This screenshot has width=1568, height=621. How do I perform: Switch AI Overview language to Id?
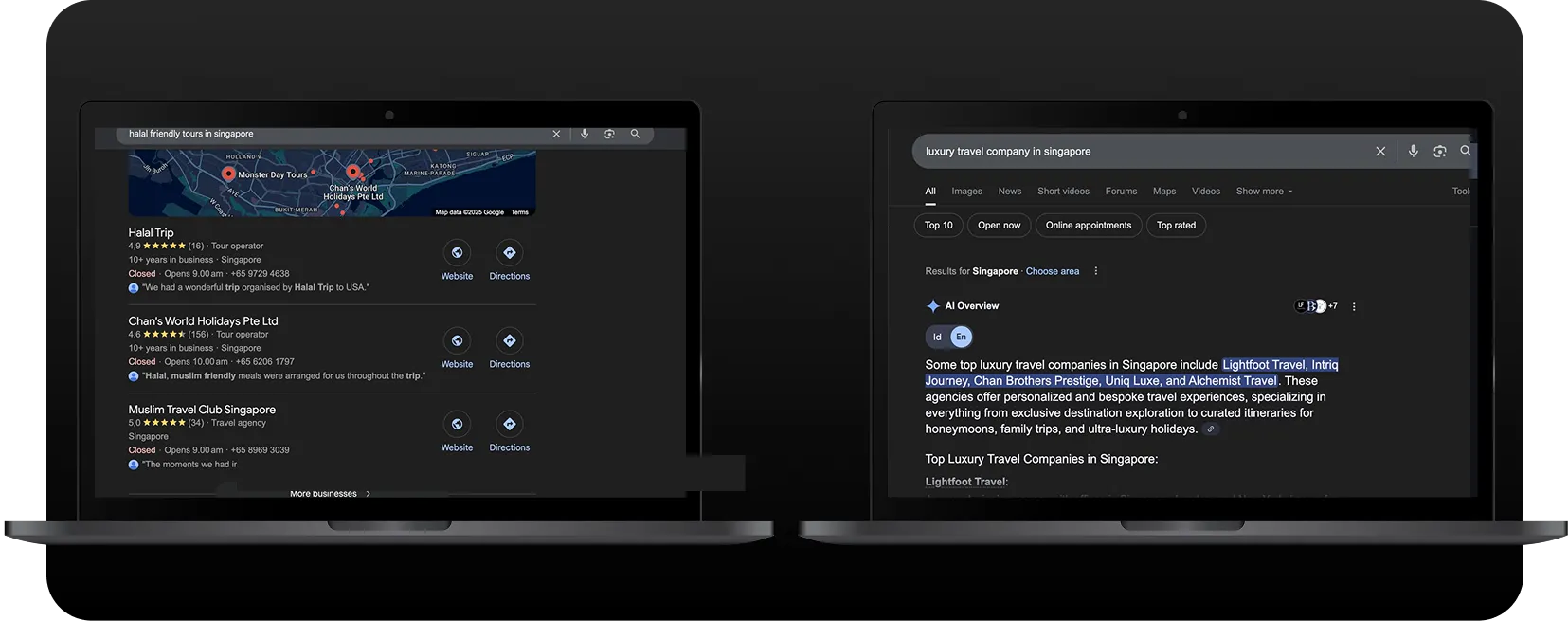click(937, 337)
